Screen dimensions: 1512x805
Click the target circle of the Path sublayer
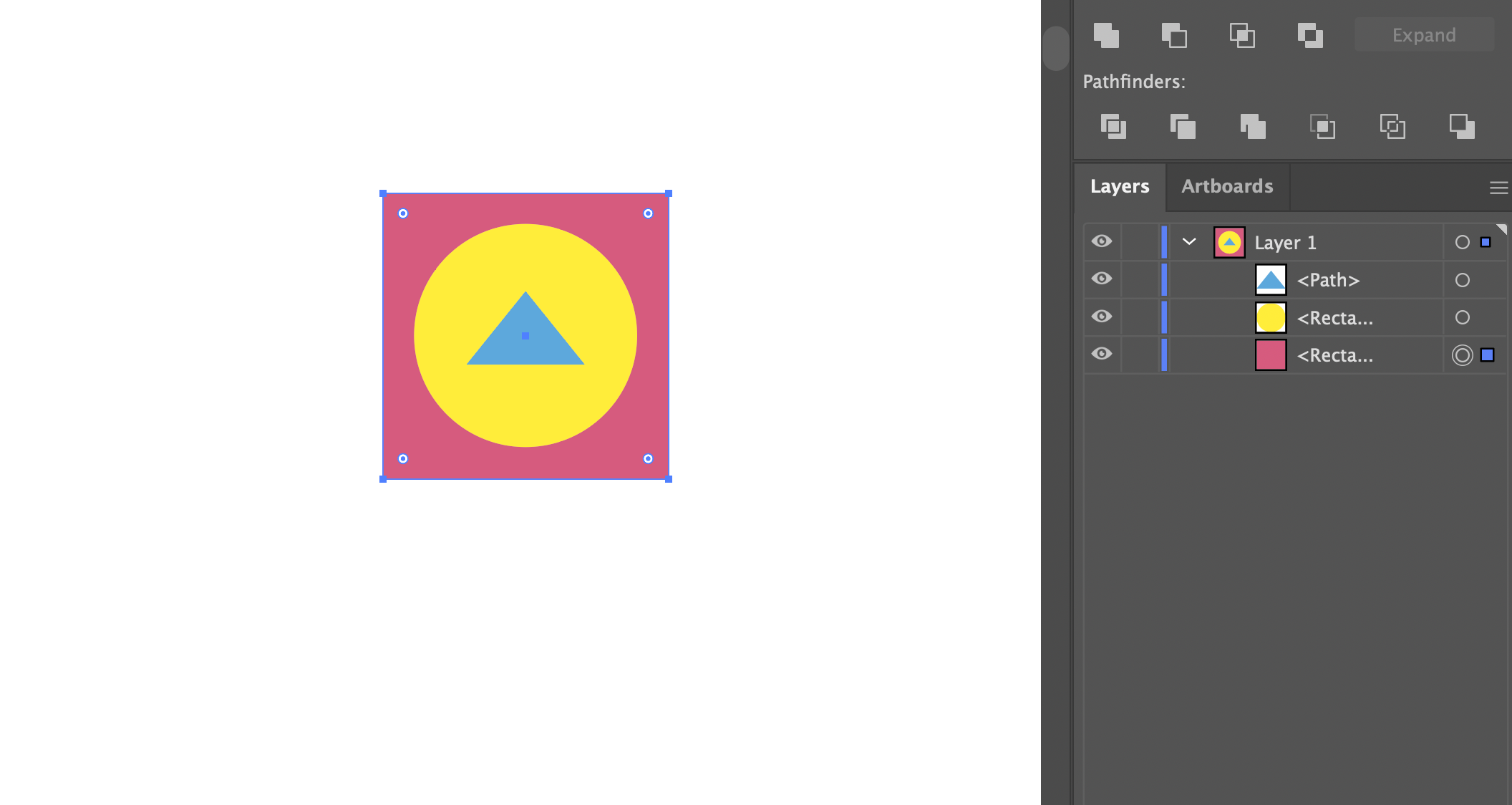point(1462,280)
